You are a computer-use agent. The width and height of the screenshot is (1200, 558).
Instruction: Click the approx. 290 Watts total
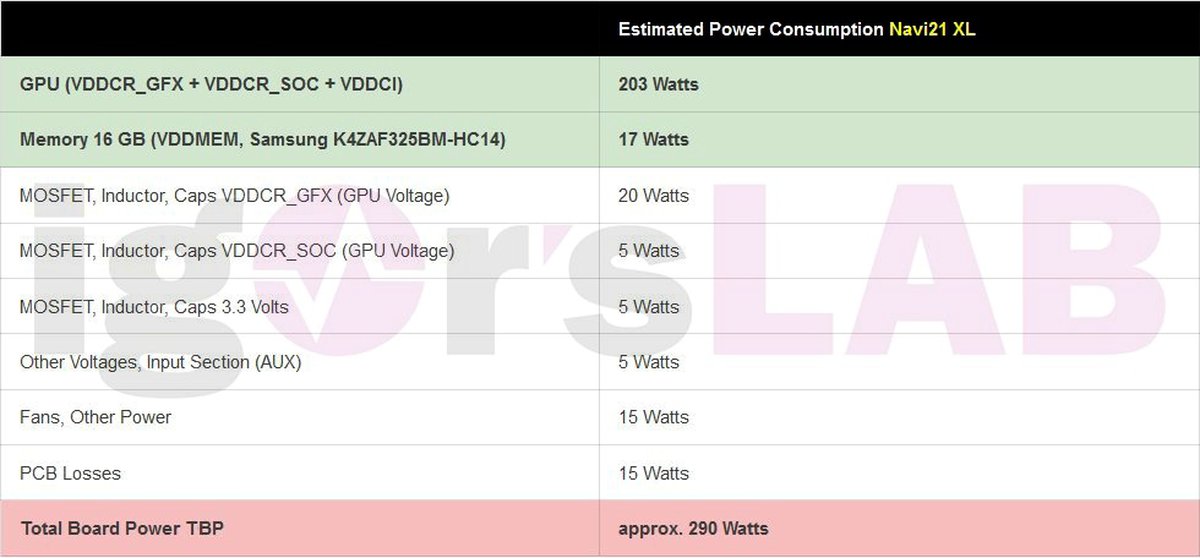tap(693, 528)
